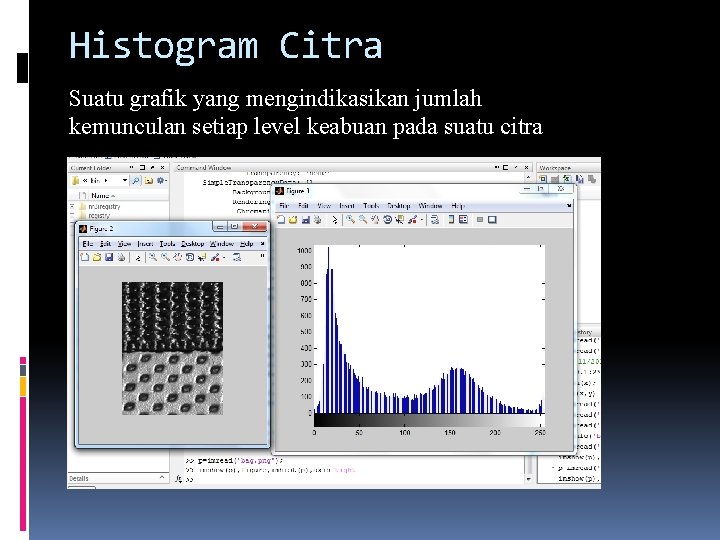Click Command Window prompt input line
The height and width of the screenshot is (540, 720).
[354, 479]
